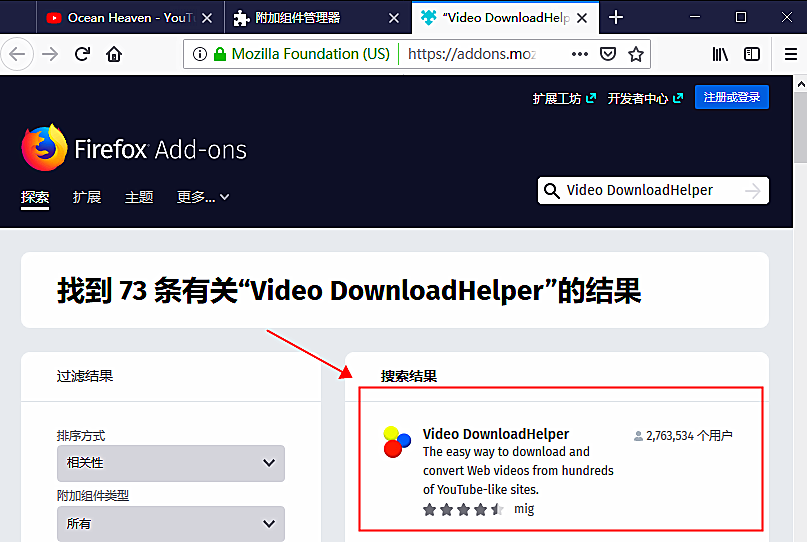Viewport: 807px width, 542px height.
Task: Click the author name mig
Action: coord(524,509)
